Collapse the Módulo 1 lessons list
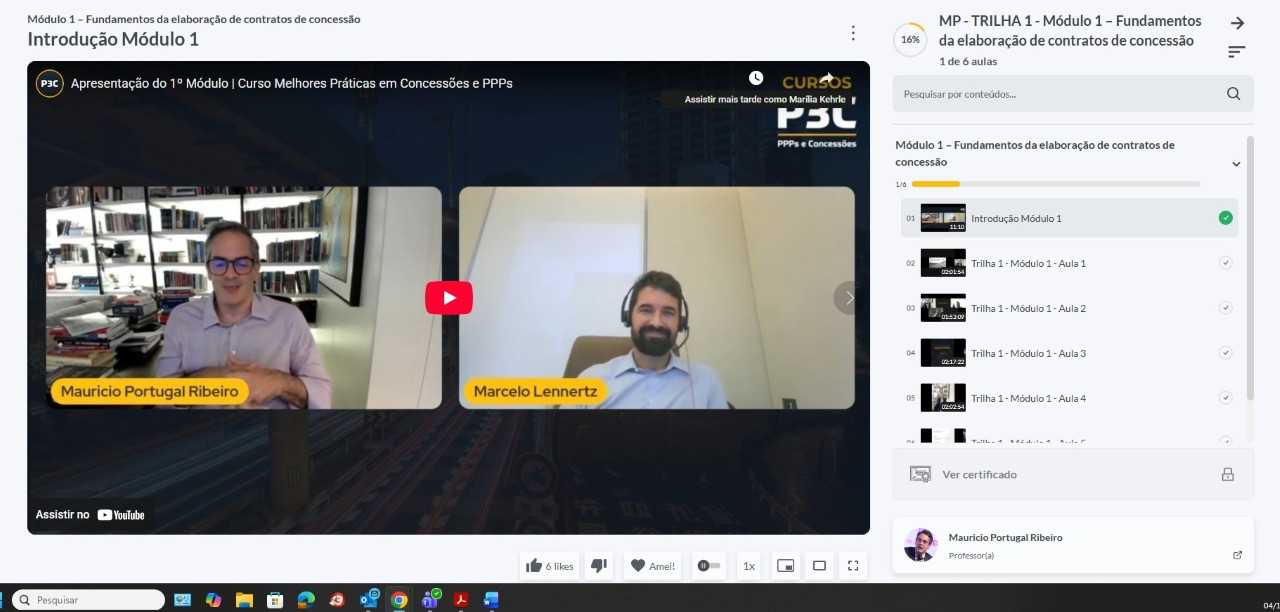 coord(1236,164)
